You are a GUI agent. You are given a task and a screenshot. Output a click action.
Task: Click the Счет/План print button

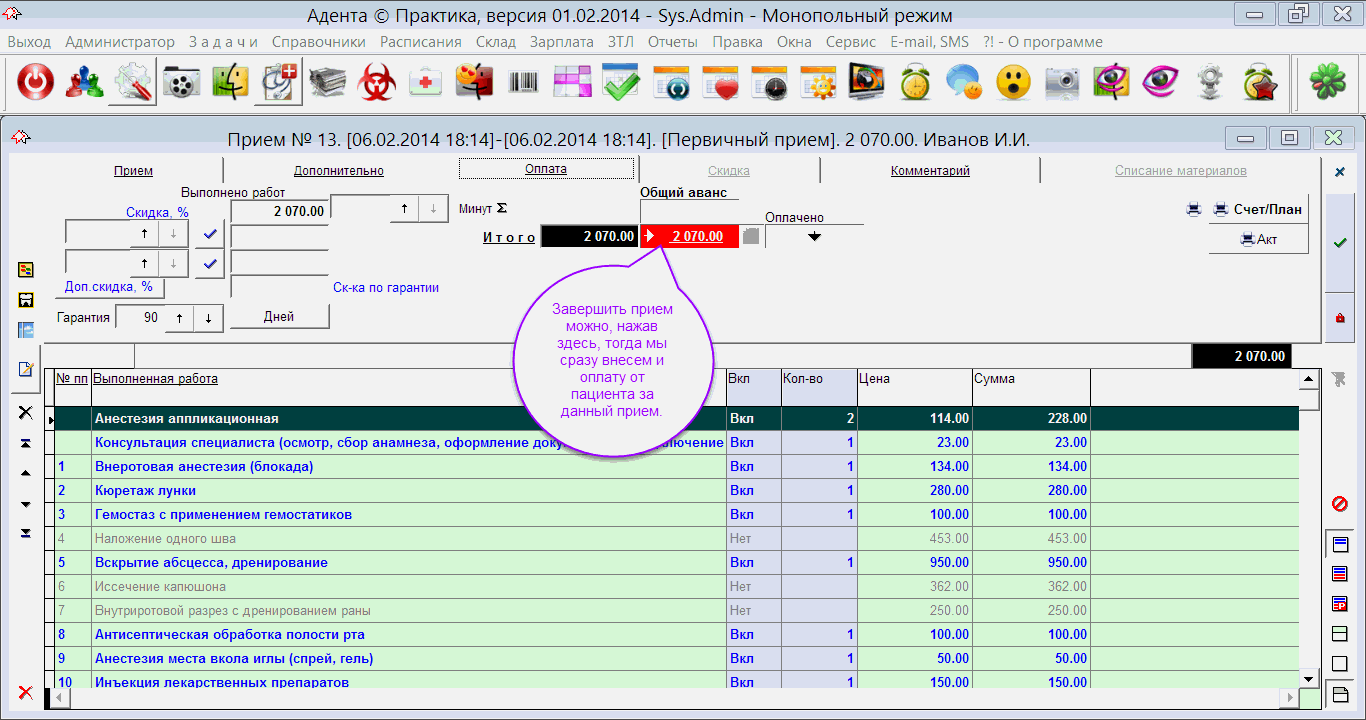[x=1258, y=210]
